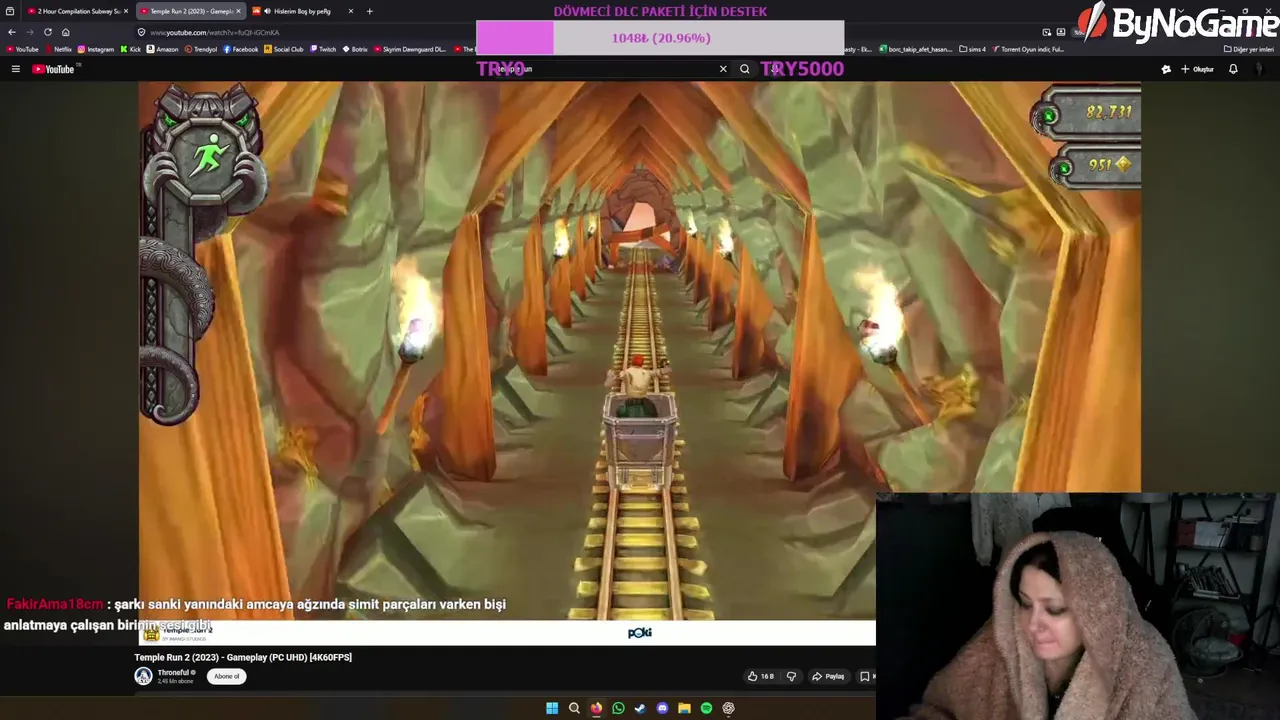Image resolution: width=1280 pixels, height=720 pixels.
Task: Open Steam from the taskbar
Action: click(640, 708)
